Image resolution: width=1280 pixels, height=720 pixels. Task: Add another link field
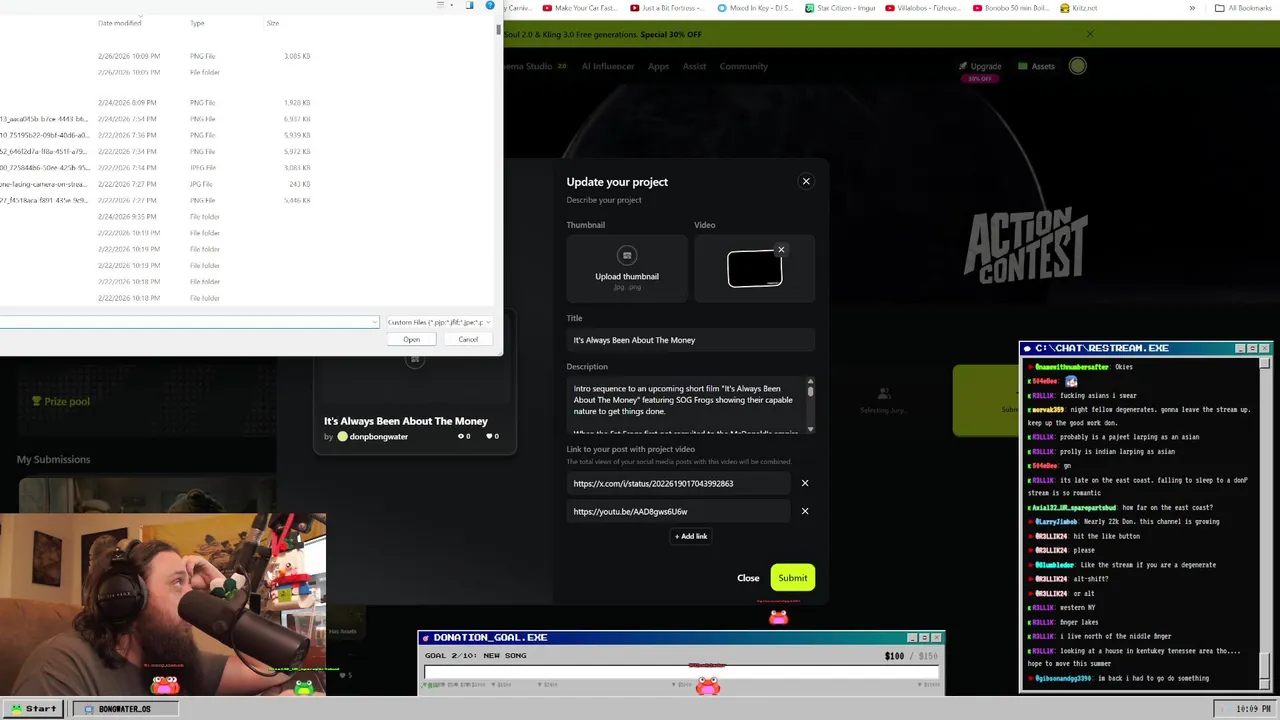coord(691,536)
